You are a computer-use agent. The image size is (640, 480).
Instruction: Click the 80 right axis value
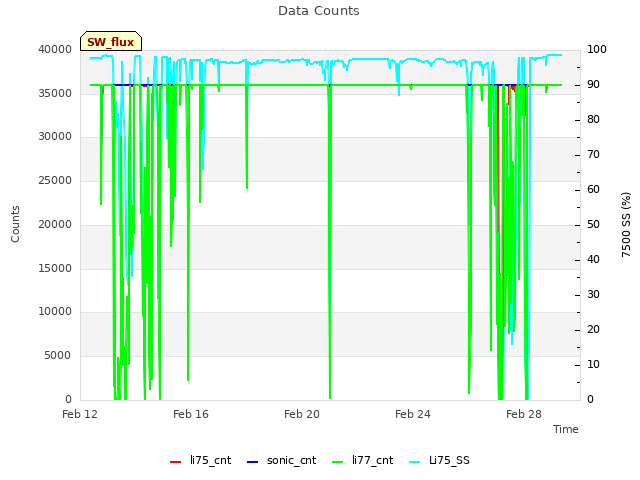[x=593, y=120]
